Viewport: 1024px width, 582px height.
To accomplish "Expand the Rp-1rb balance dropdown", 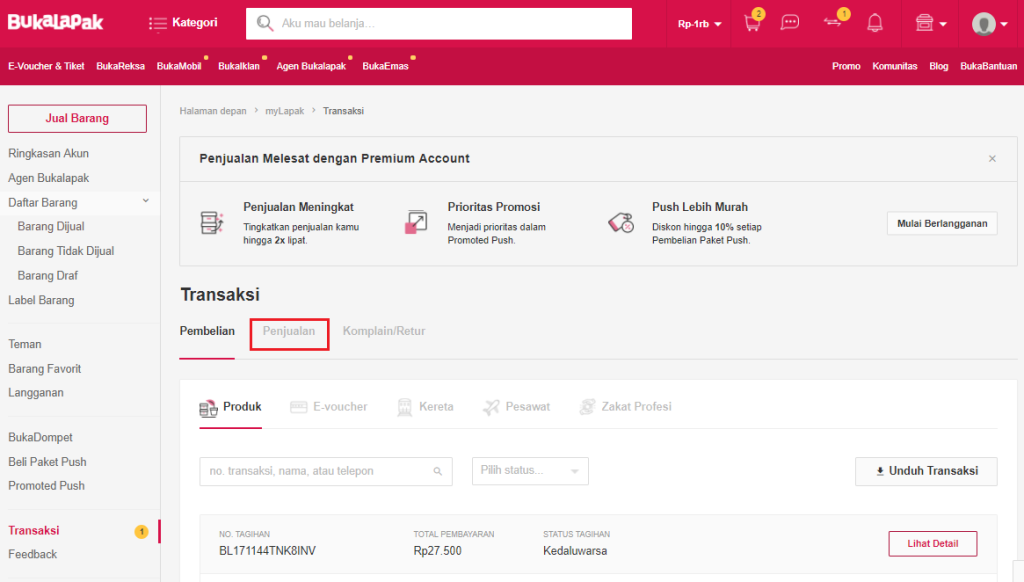I will pyautogui.click(x=699, y=24).
